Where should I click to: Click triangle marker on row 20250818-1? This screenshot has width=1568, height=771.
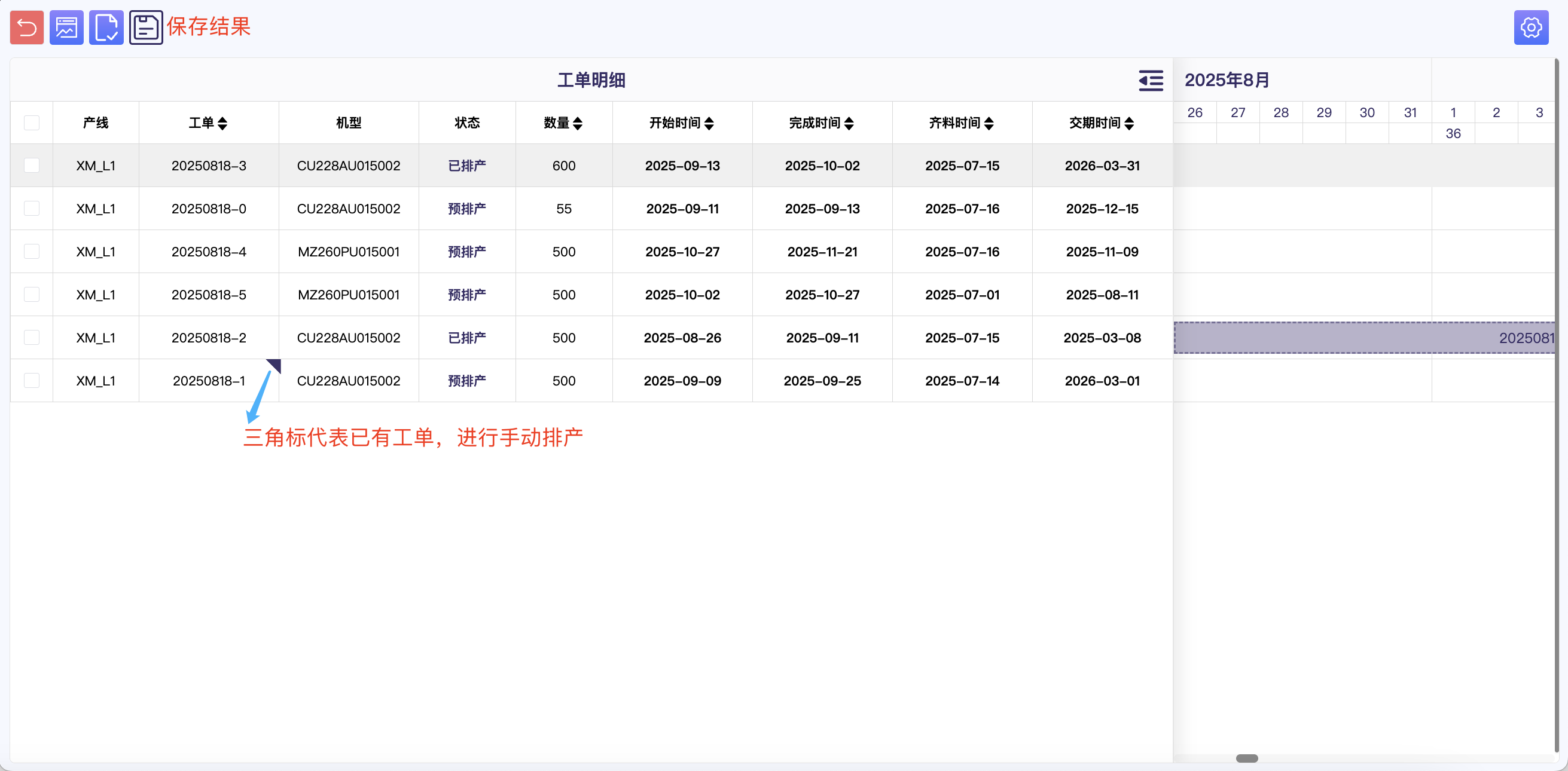click(275, 365)
